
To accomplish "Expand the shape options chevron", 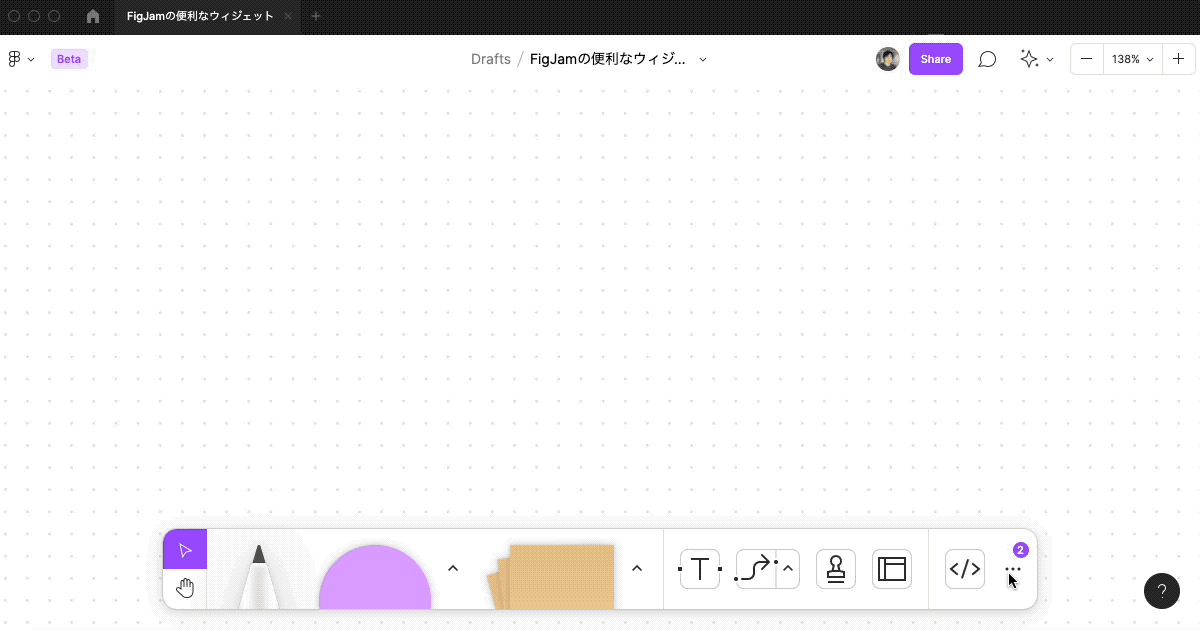I will point(453,567).
